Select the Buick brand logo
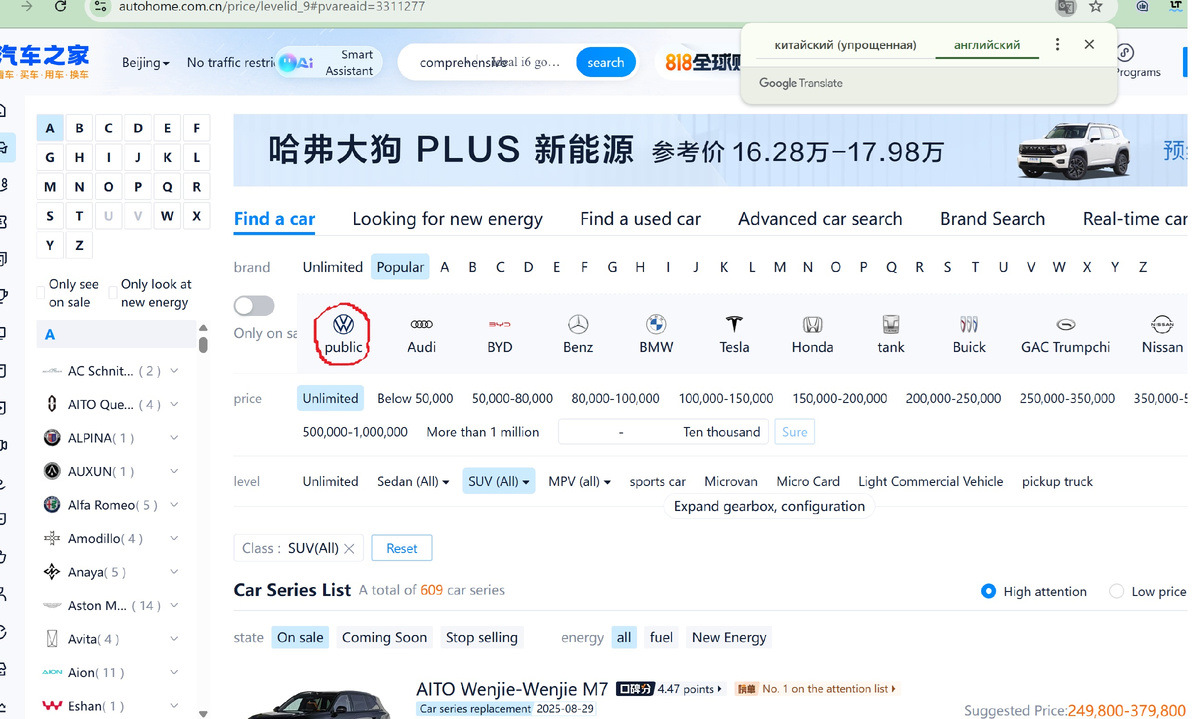Screen dimensions: 1200x719 coord(968,324)
